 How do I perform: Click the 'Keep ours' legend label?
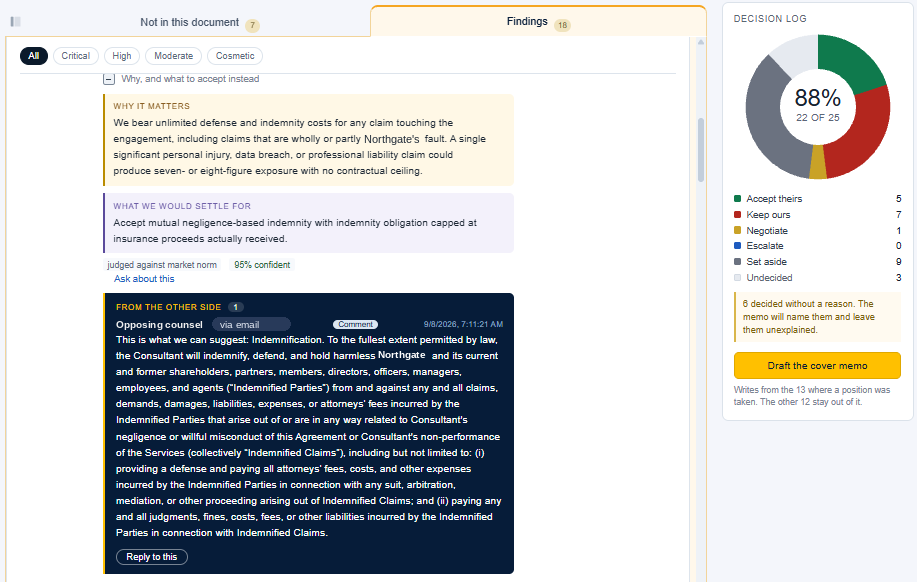(x=768, y=215)
